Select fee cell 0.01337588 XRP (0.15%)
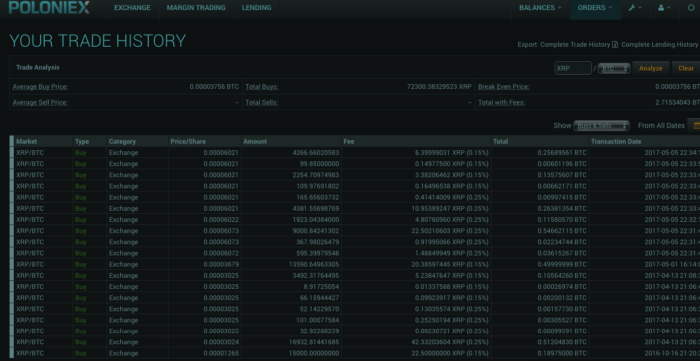Screen dimensions: 700x361 click(x=452, y=286)
